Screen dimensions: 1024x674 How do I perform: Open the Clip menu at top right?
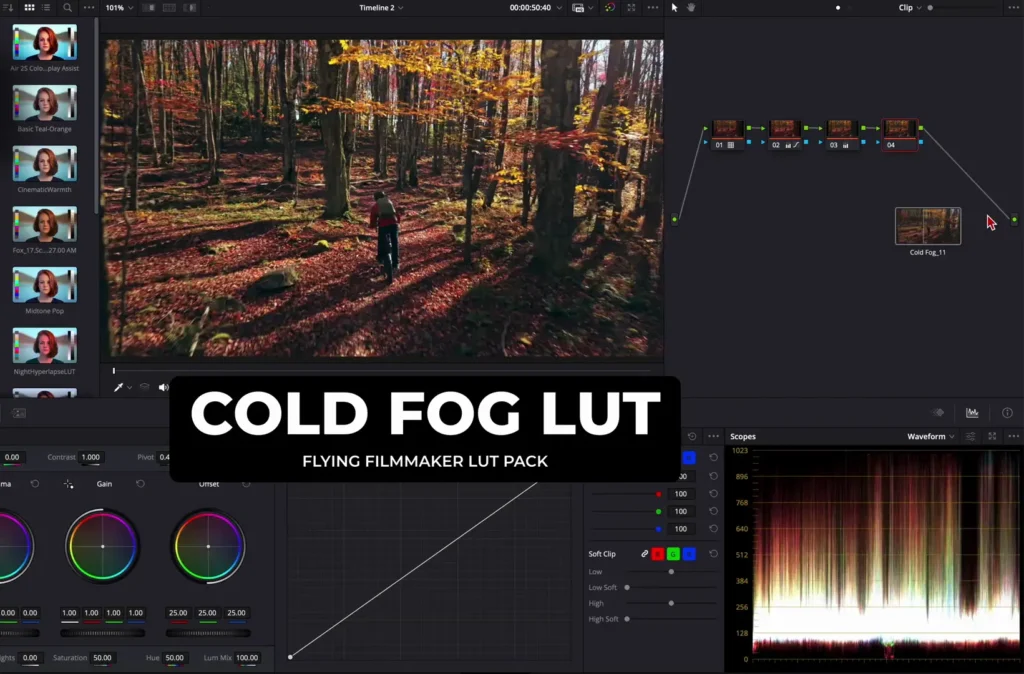(906, 7)
